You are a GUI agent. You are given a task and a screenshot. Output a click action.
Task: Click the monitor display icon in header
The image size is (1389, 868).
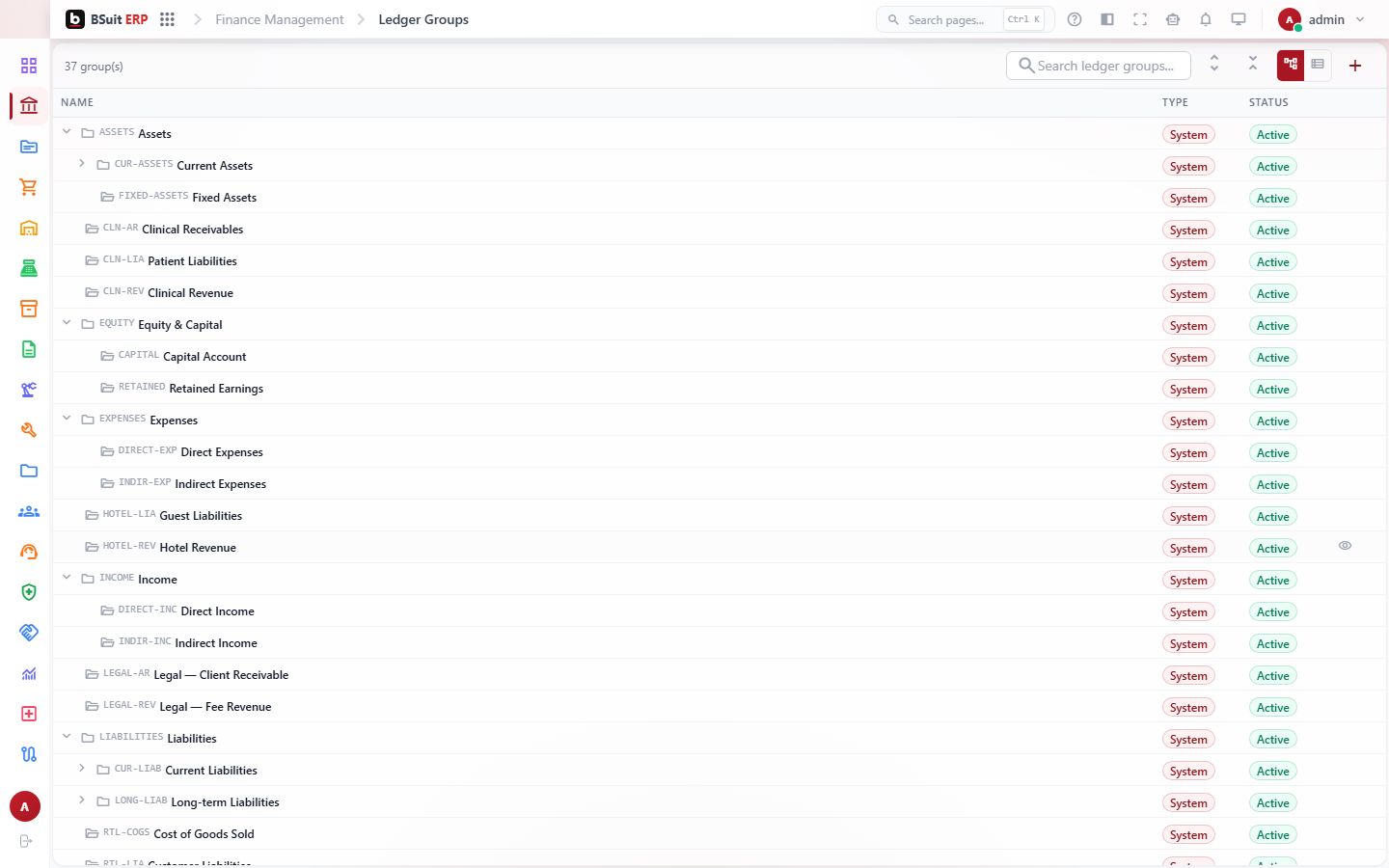1239,19
